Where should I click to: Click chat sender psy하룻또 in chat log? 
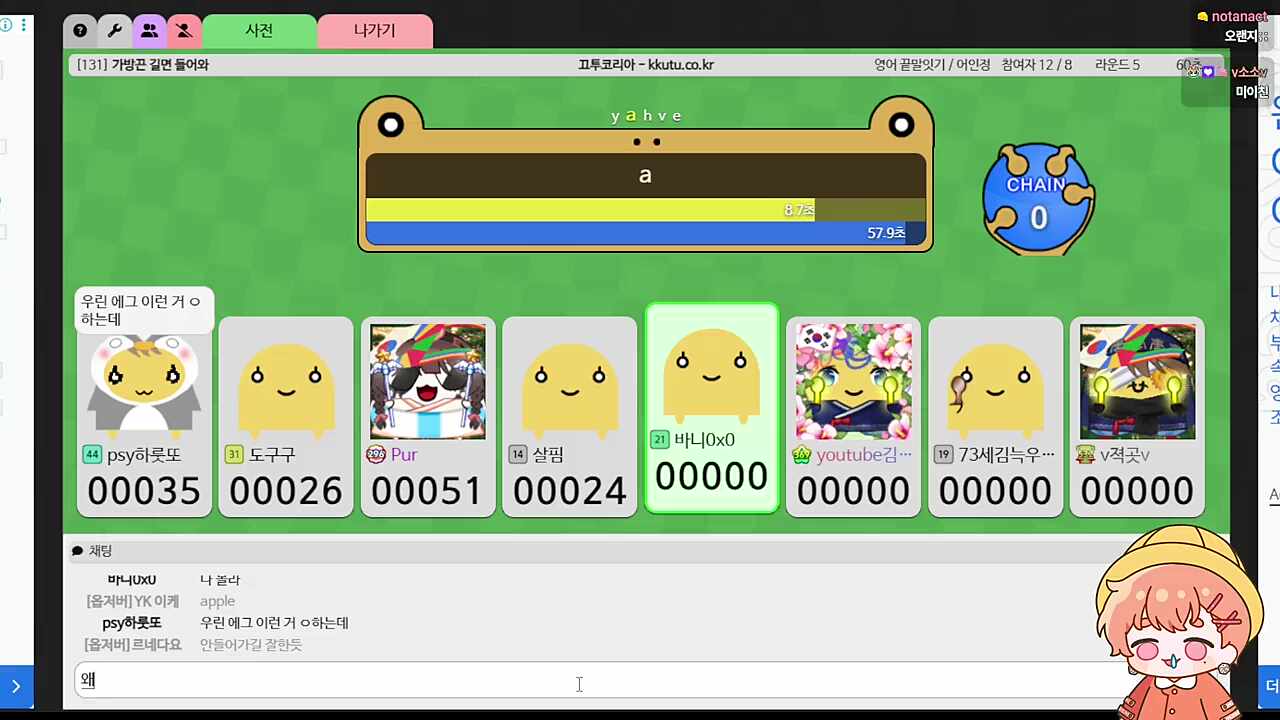pos(132,623)
